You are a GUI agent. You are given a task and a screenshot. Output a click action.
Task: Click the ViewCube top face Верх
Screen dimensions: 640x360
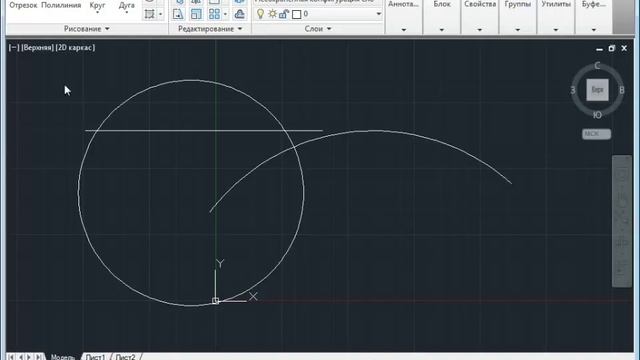[x=597, y=90]
